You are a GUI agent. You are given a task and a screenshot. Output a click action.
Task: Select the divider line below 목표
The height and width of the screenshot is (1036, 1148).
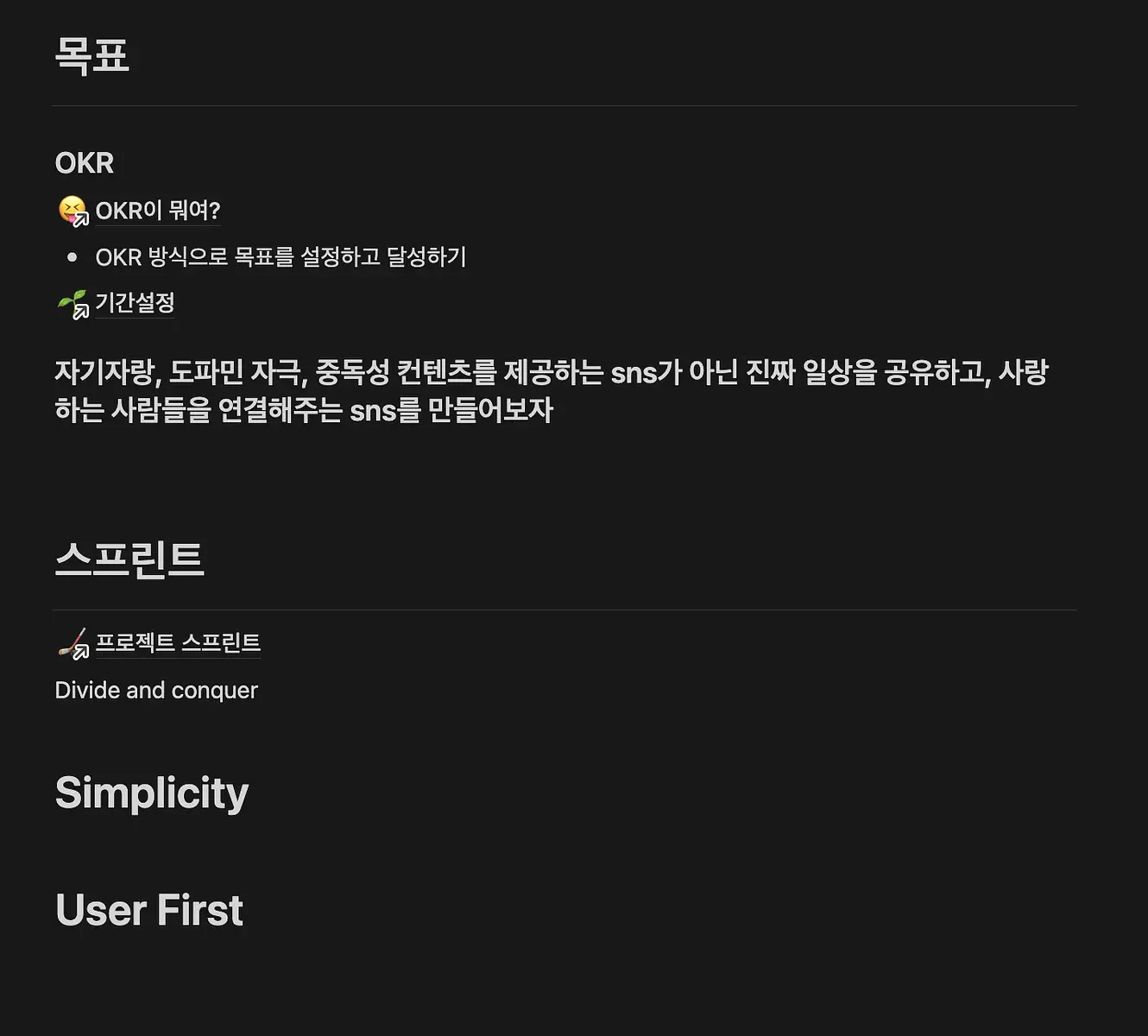[x=565, y=106]
